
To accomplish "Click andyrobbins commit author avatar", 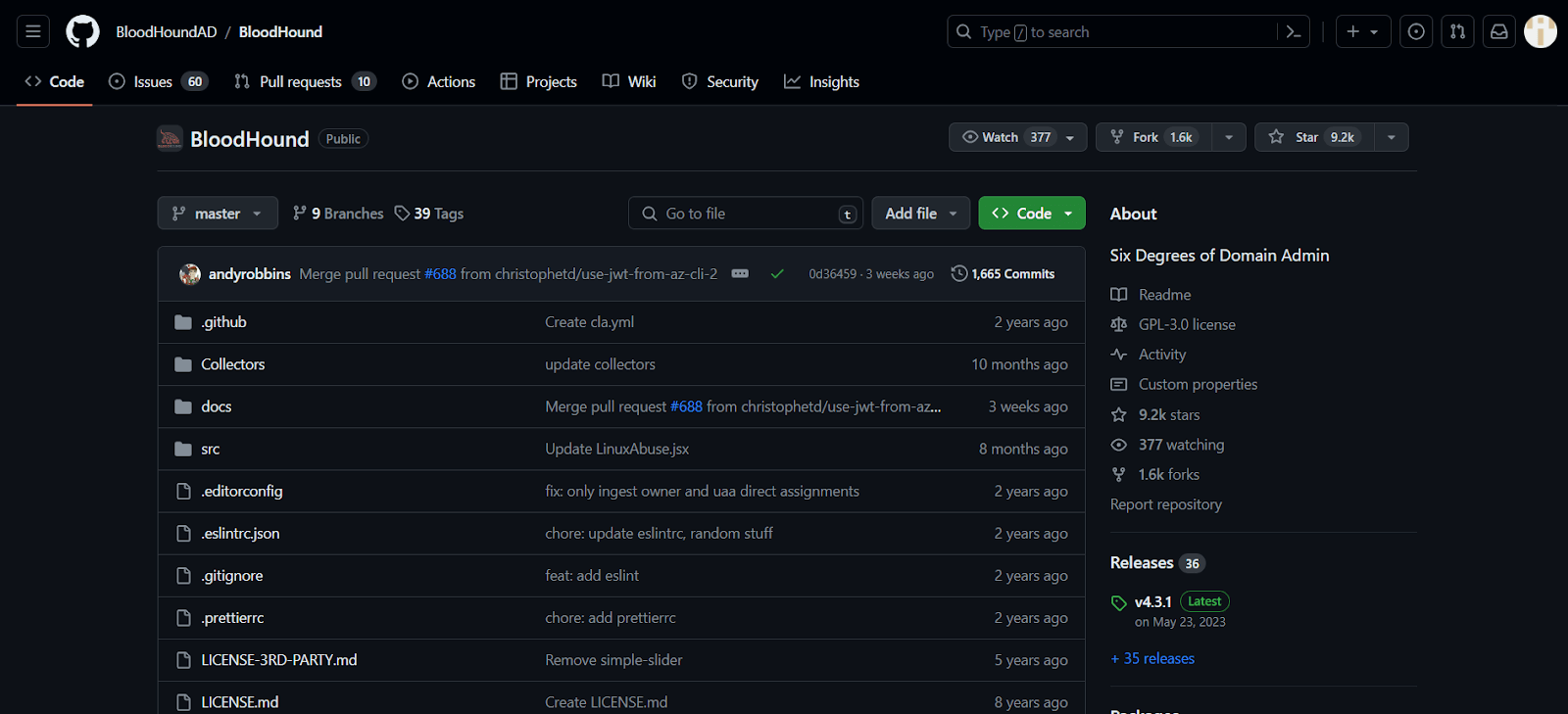I will (190, 274).
